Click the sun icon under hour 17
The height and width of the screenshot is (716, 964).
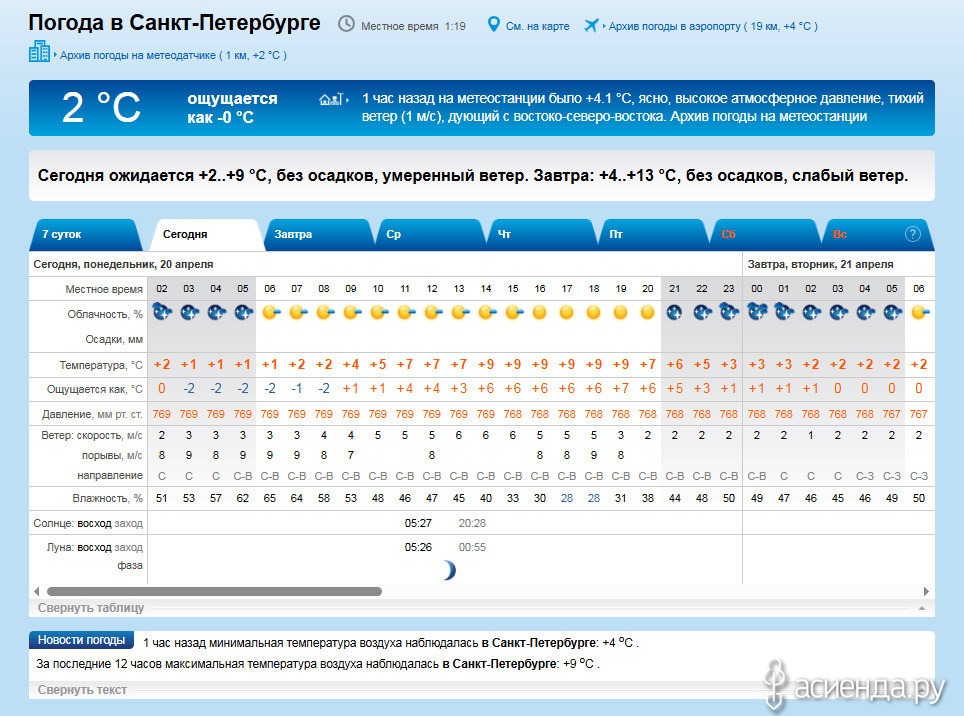[x=567, y=313]
